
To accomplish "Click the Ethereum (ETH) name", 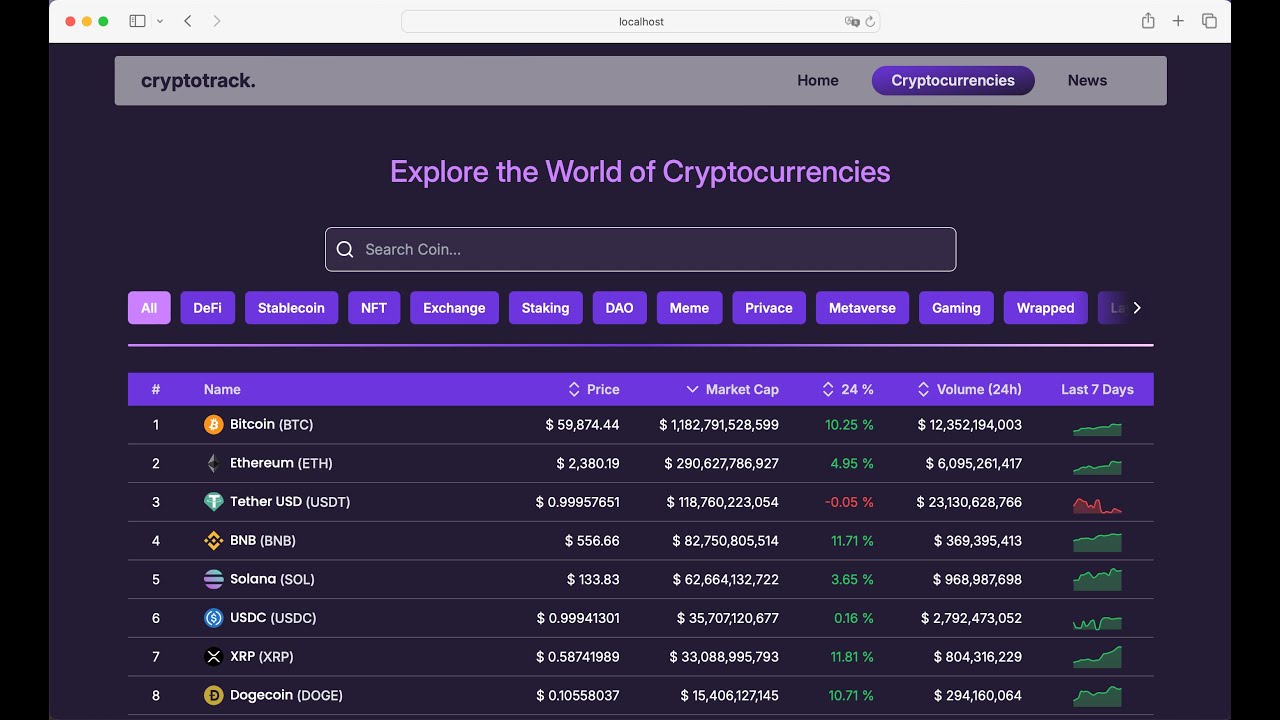I will pos(281,463).
